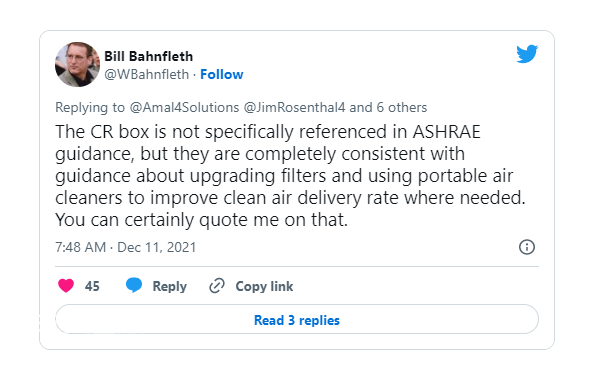Screen dimensions: 595x365
Task: Open Bill Bahnfleth's profile picture
Action: click(77, 65)
